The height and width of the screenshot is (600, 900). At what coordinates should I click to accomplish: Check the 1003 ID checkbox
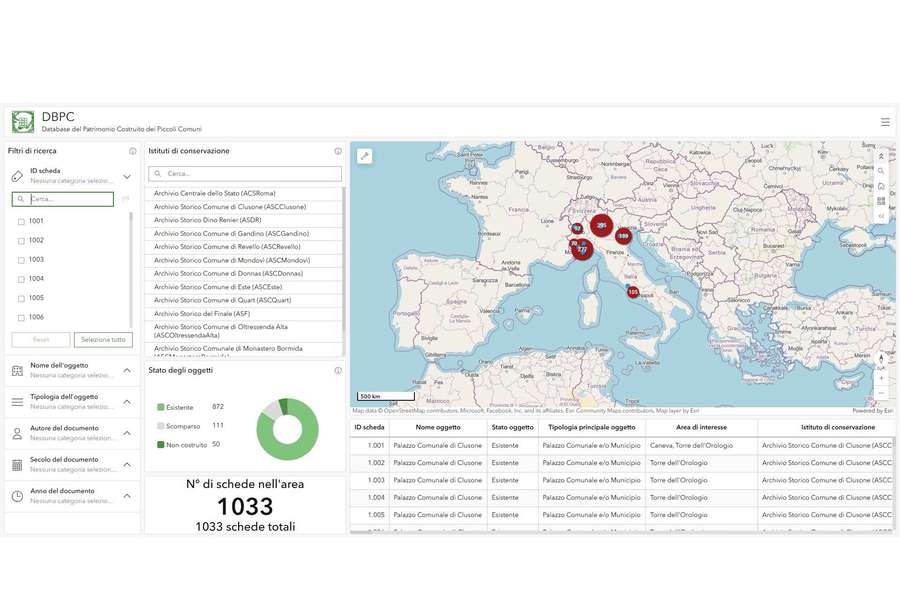coord(21,260)
